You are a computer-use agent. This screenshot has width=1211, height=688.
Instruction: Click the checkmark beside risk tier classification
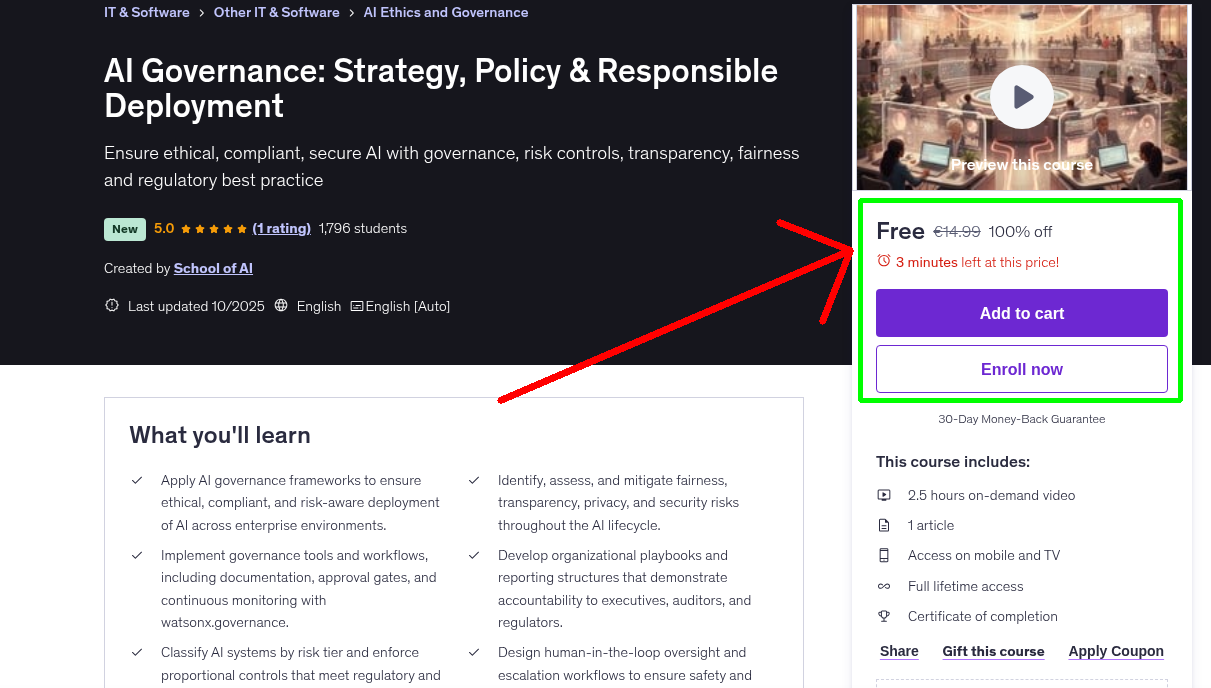pos(137,651)
